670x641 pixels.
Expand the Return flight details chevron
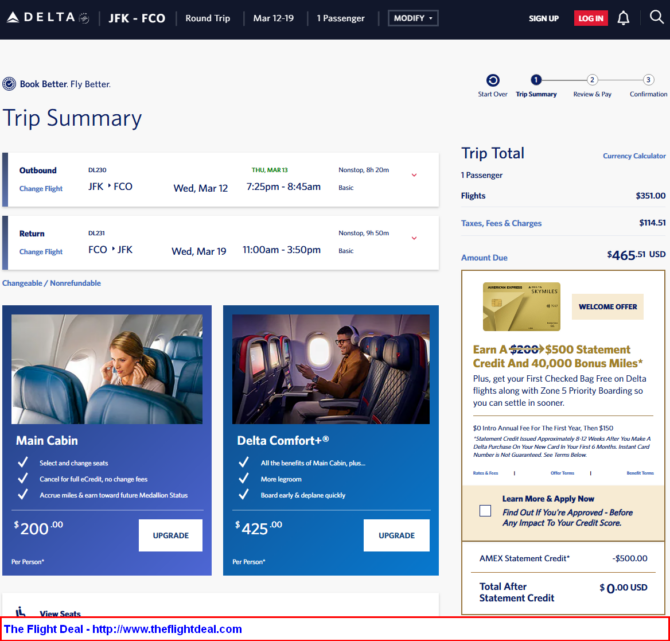pos(414,238)
